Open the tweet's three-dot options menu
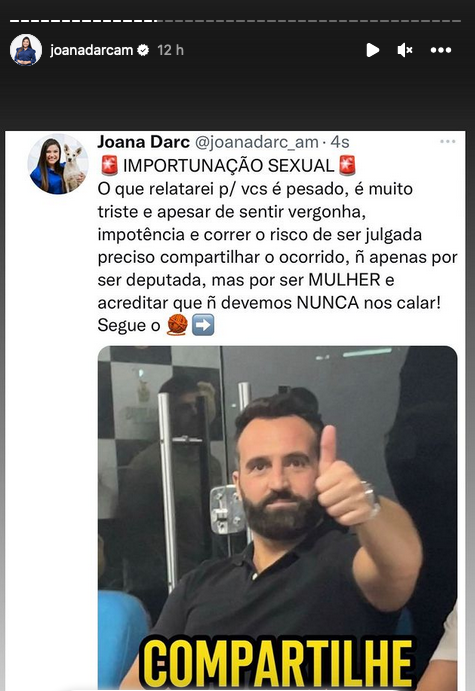The width and height of the screenshot is (475, 691). pyautogui.click(x=448, y=141)
